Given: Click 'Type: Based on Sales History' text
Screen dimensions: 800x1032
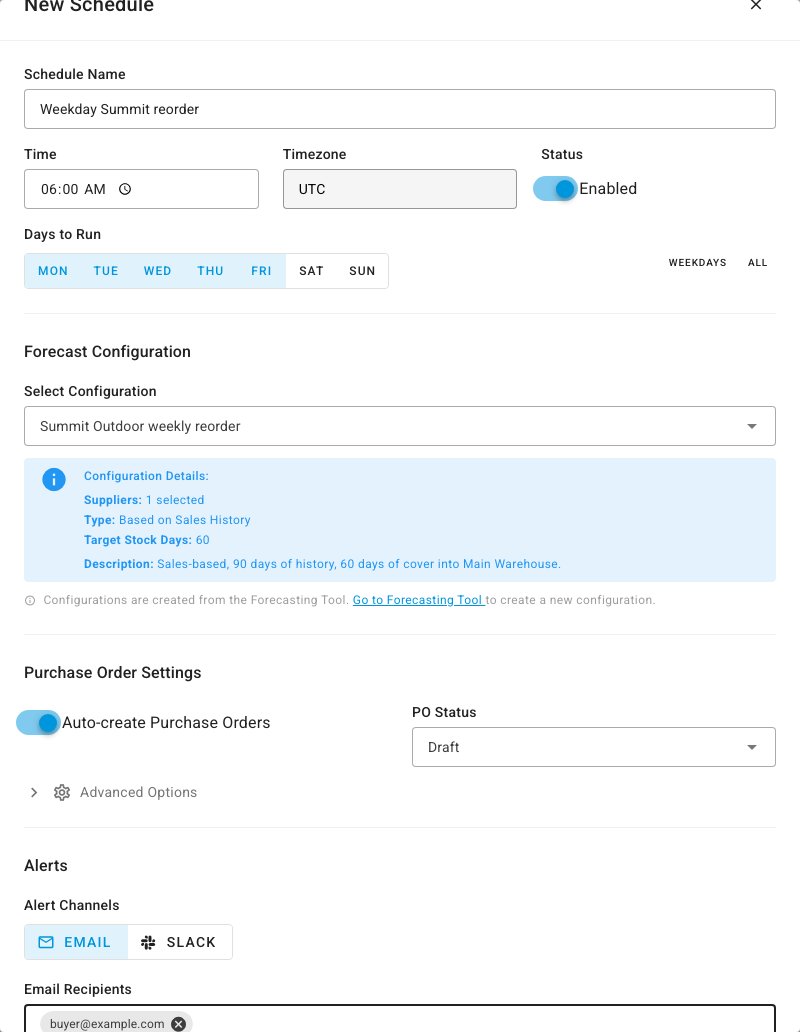Looking at the screenshot, I should coord(167,520).
